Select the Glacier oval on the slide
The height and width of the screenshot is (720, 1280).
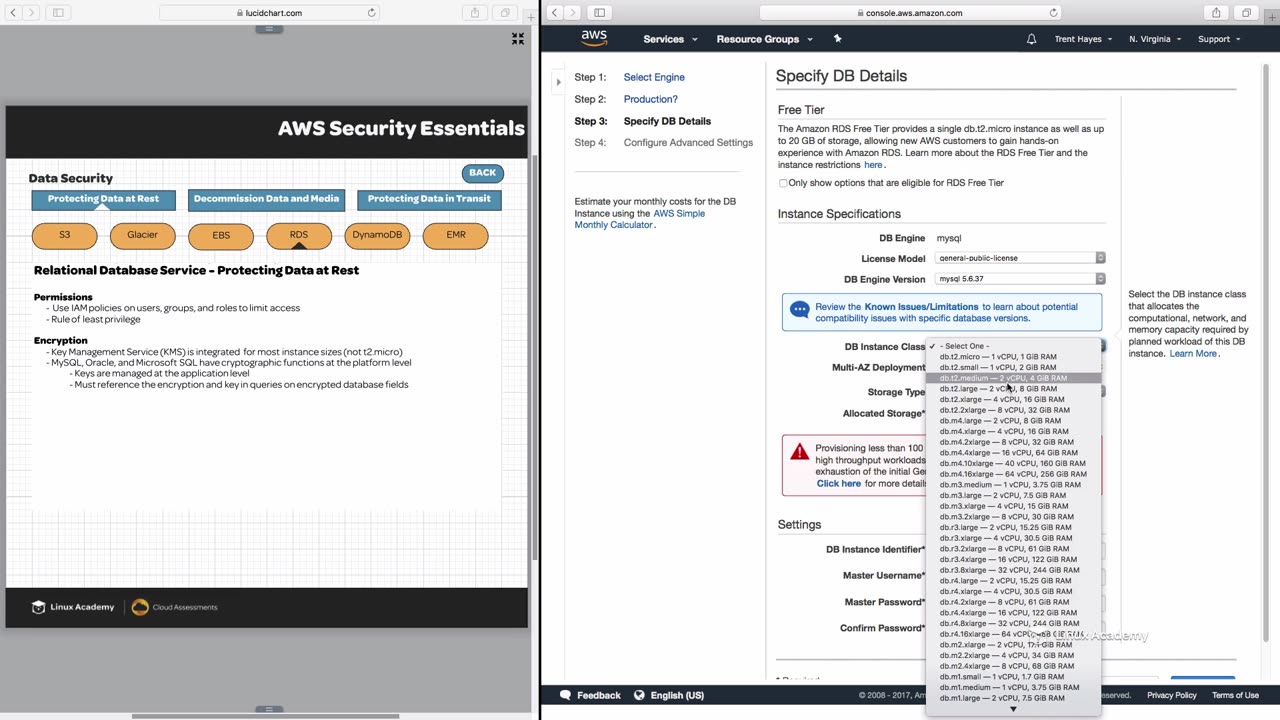pos(142,235)
